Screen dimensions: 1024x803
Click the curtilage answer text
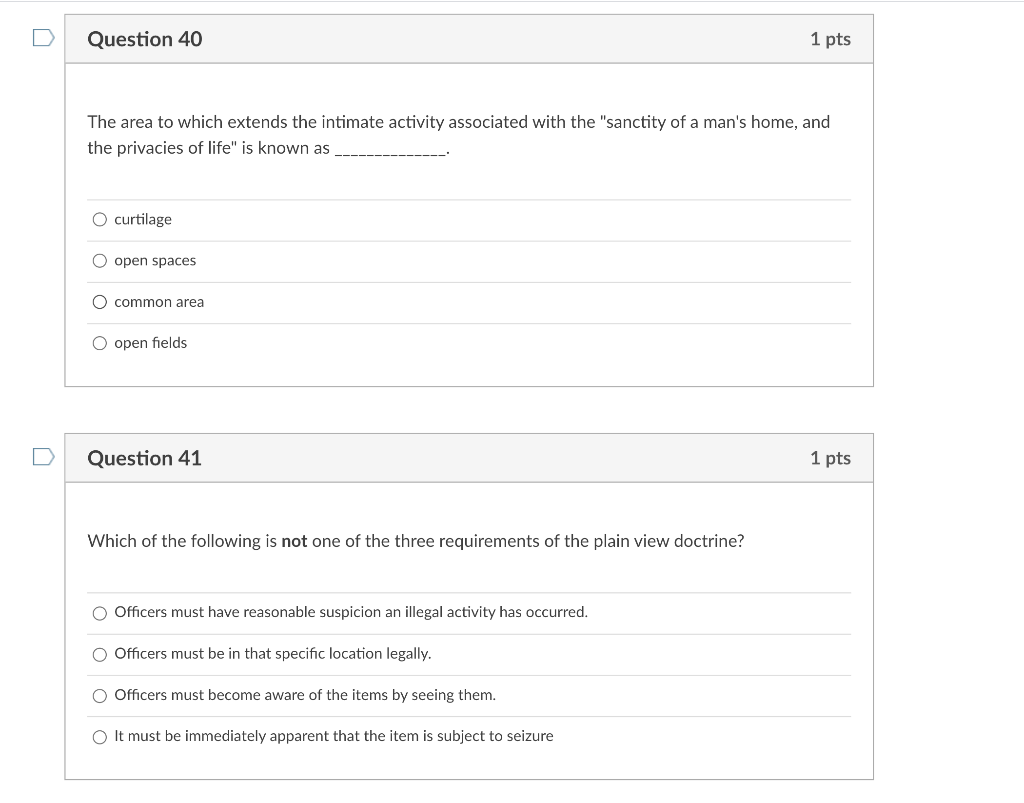[x=142, y=219]
